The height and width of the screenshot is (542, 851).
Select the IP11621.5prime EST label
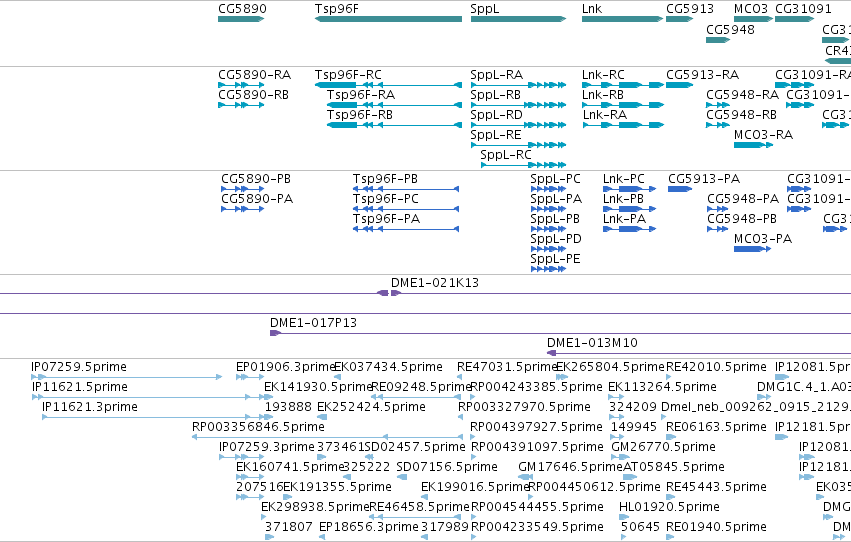coord(80,387)
